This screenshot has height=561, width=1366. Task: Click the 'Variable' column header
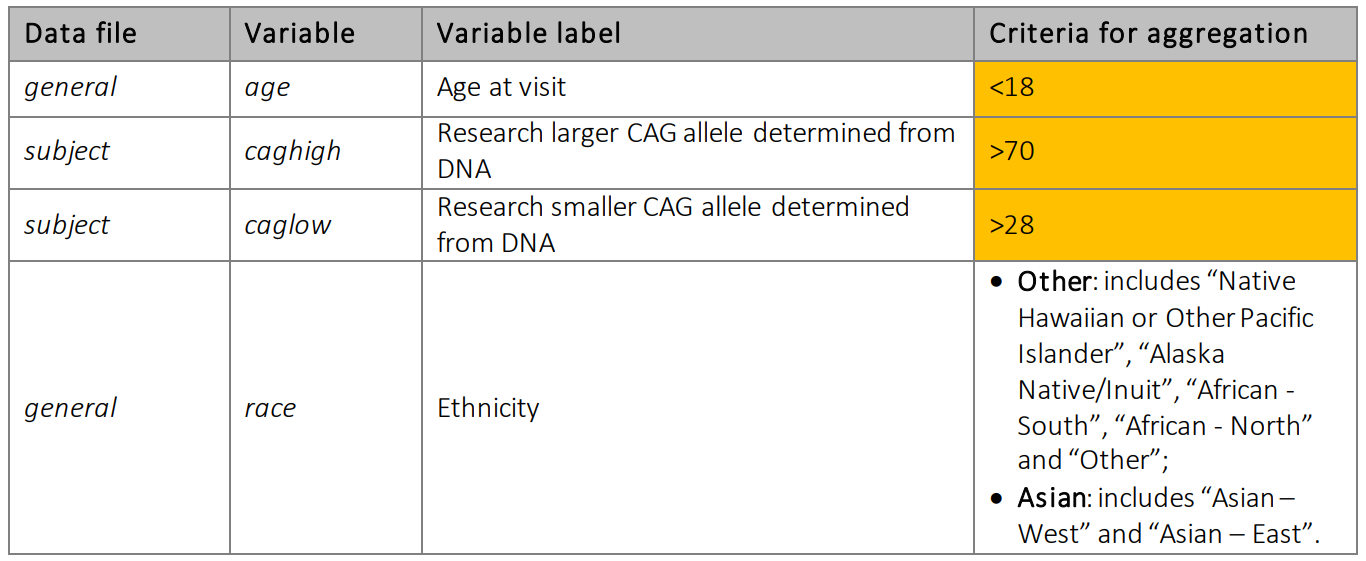tap(326, 33)
